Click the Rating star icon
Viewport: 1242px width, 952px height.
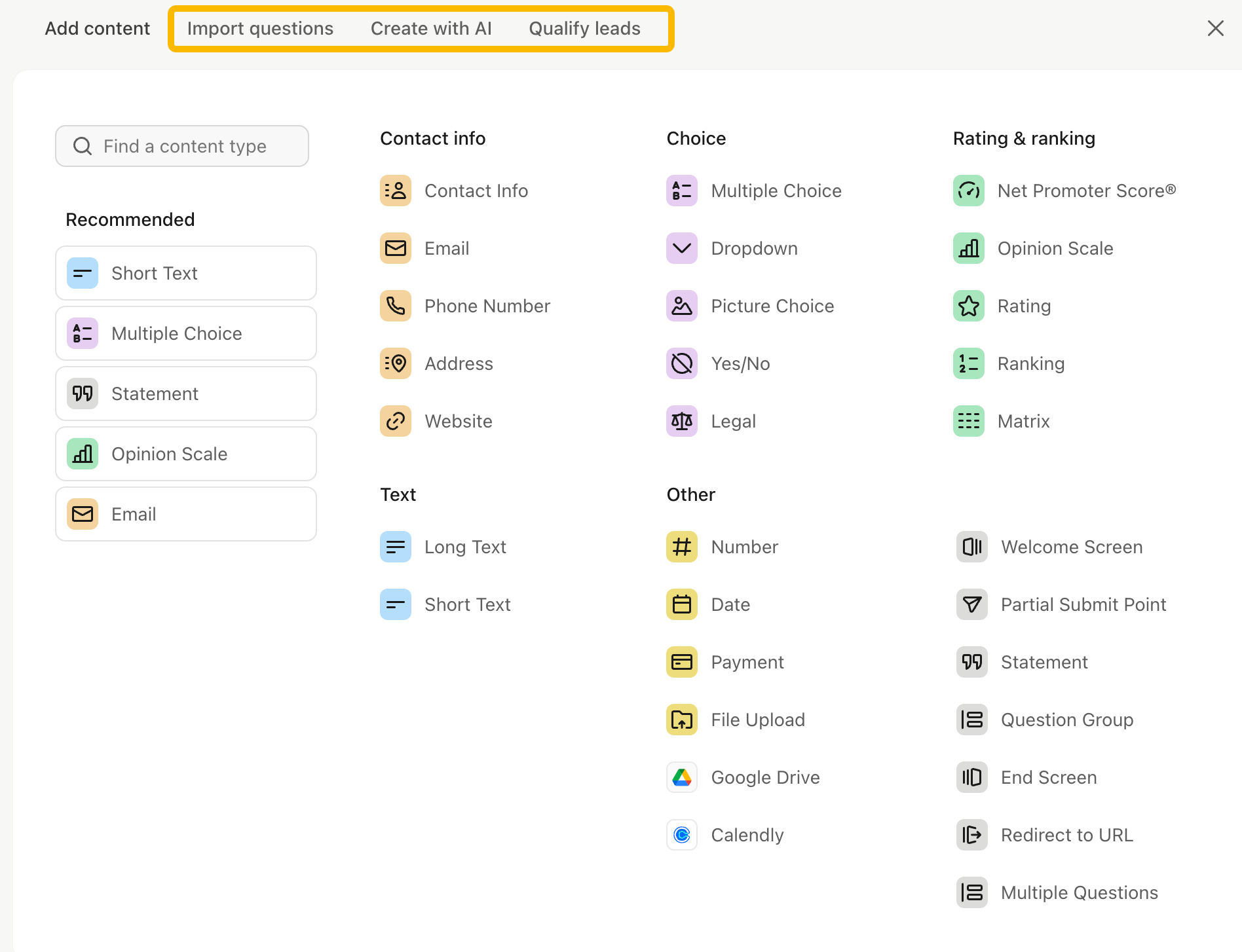point(969,306)
